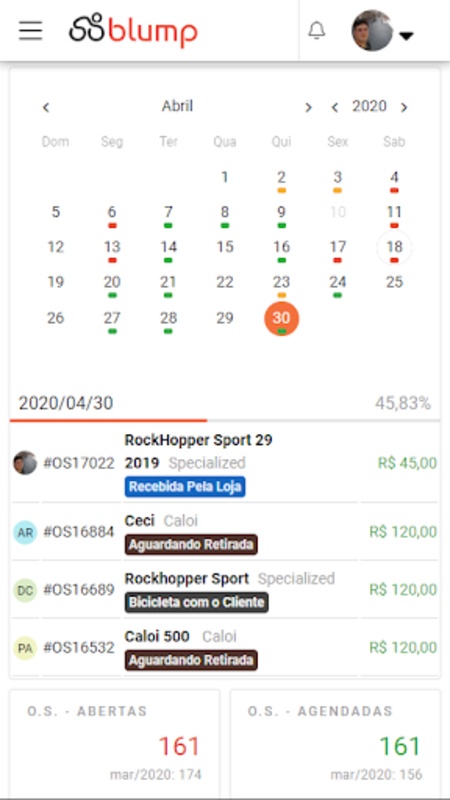Click the AR avatar icon for #OS16884
The image size is (450, 800).
(25, 533)
